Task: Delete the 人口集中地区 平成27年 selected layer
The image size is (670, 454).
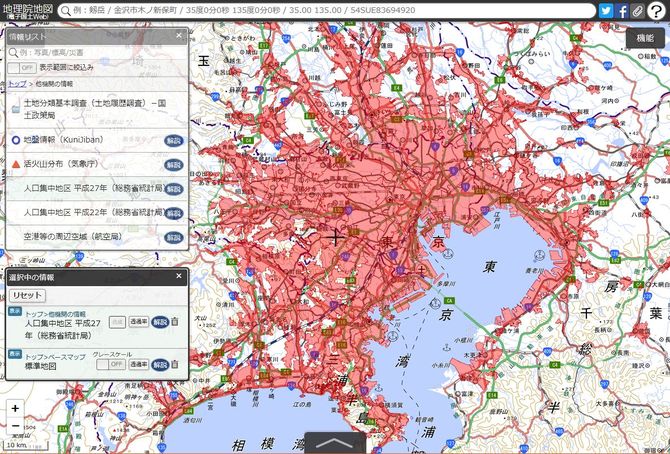Action: click(175, 321)
